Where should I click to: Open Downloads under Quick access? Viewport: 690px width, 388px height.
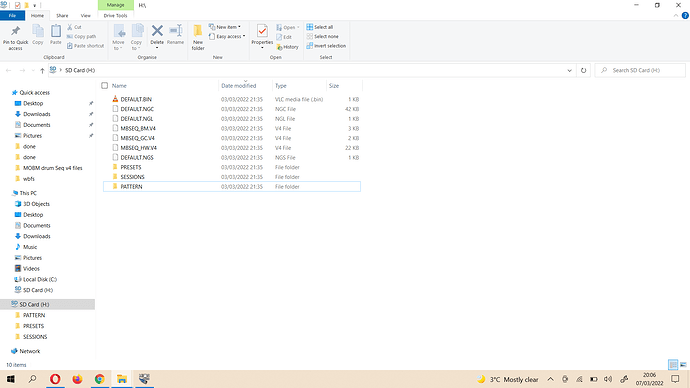pos(37,114)
